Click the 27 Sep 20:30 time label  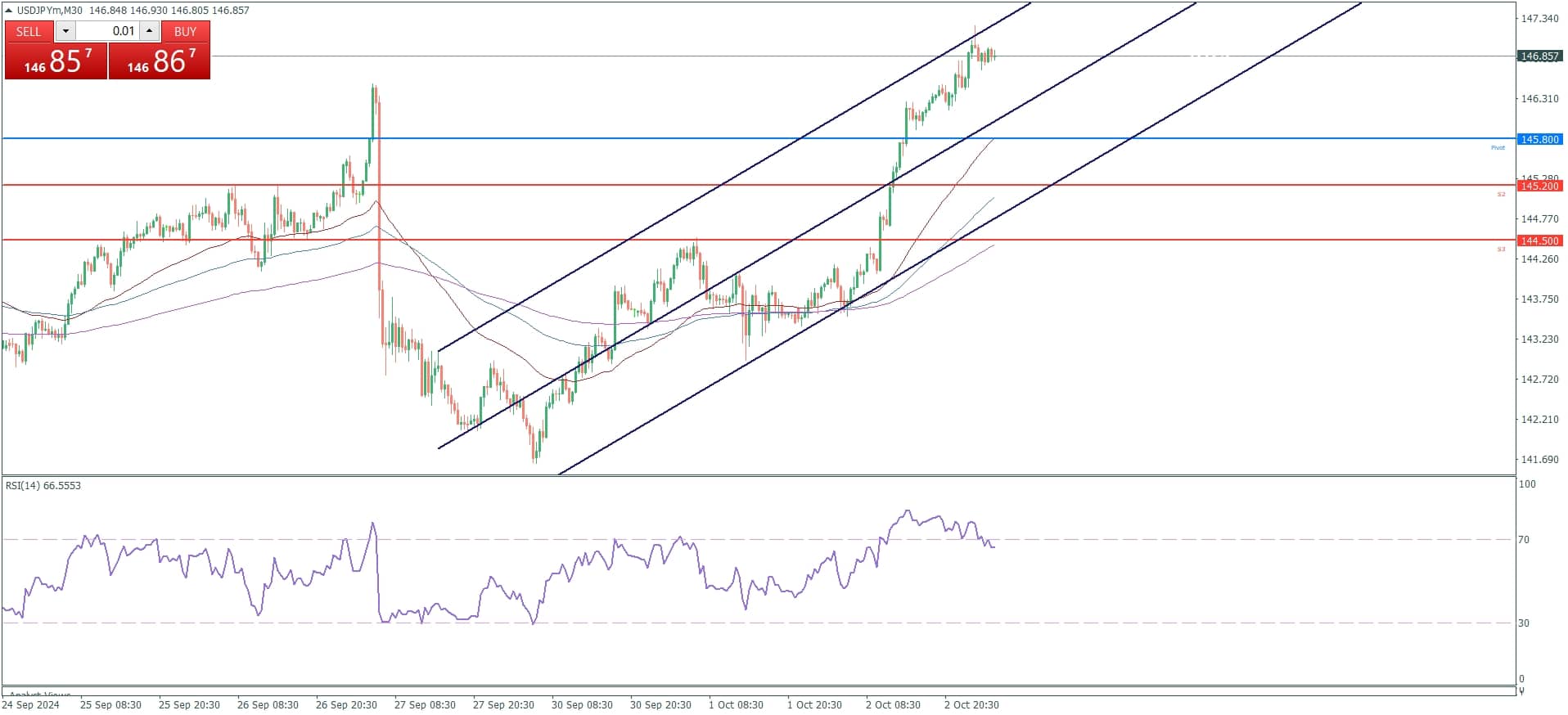(503, 705)
